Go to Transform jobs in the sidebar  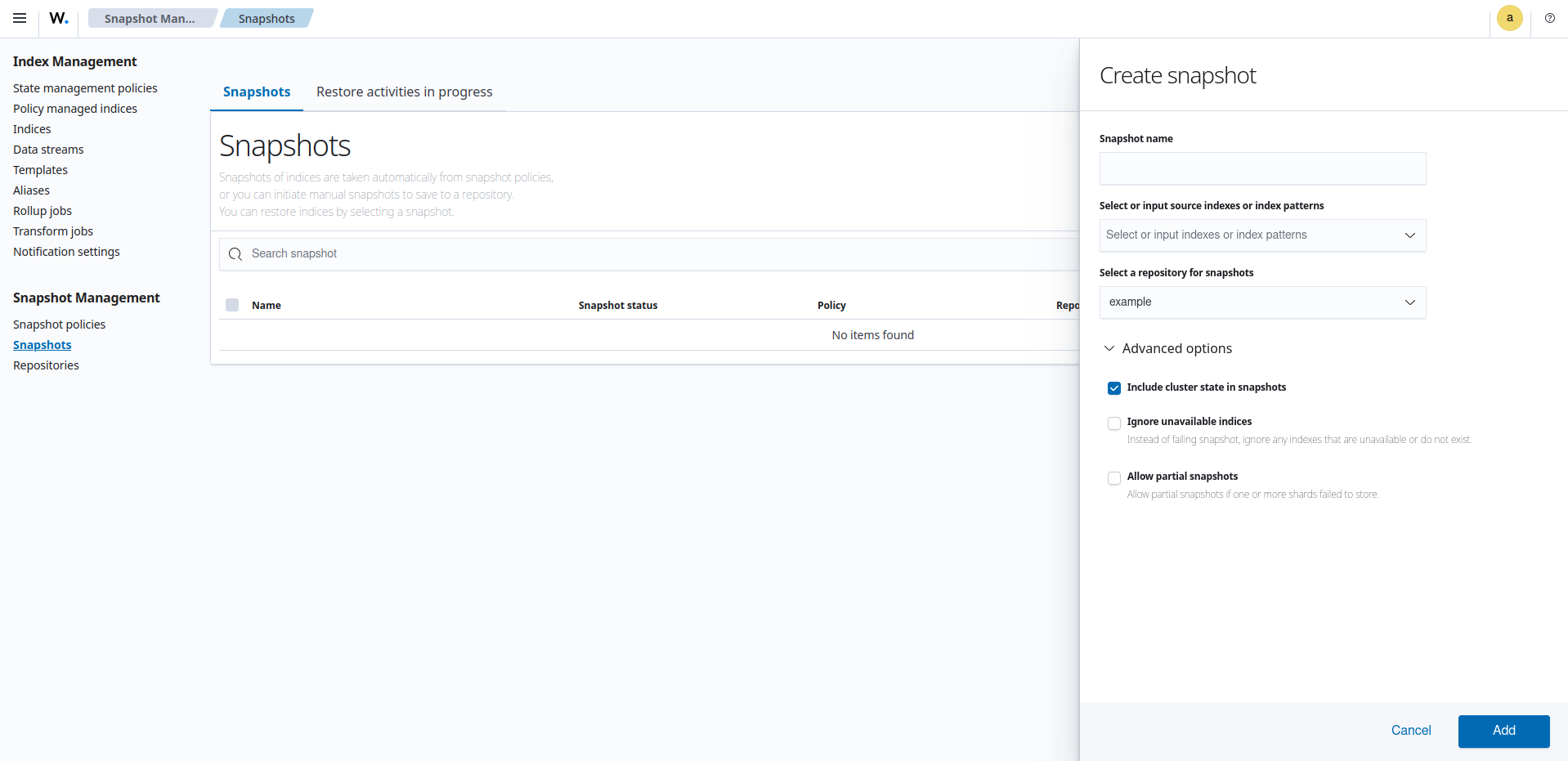tap(52, 231)
